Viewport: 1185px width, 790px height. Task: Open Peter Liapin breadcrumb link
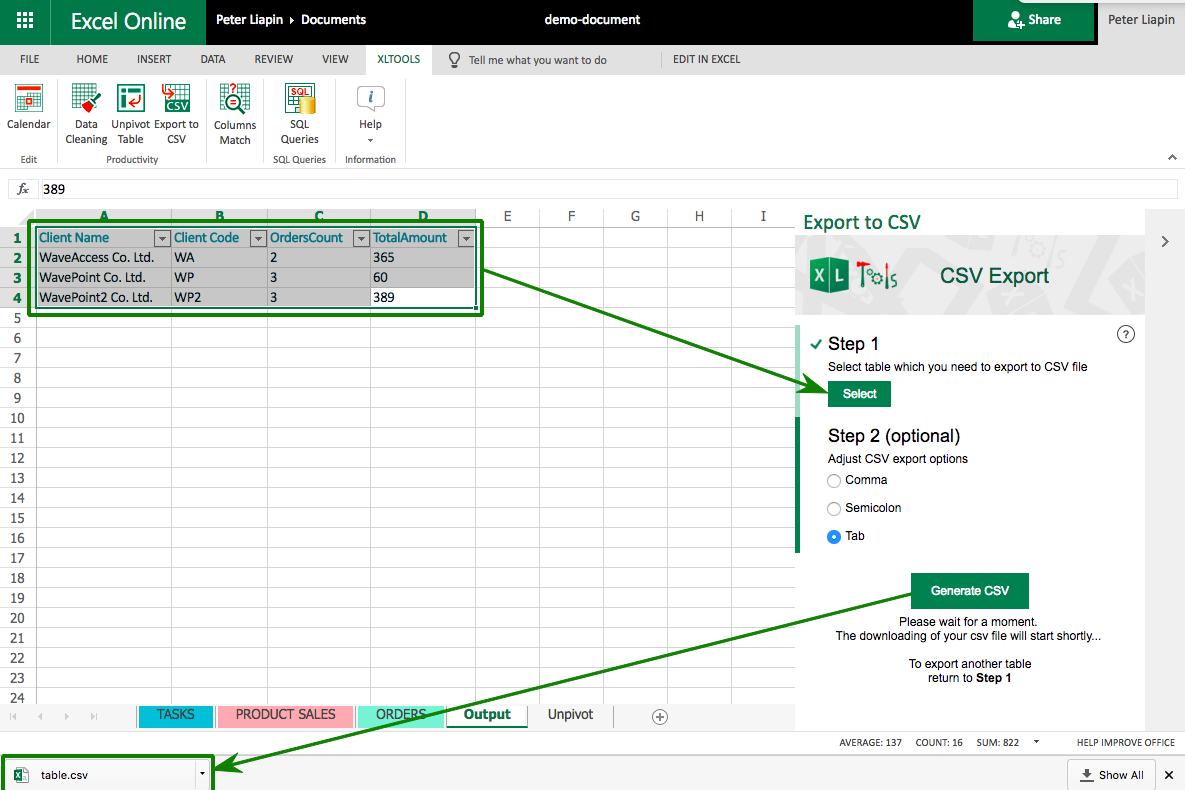pyautogui.click(x=249, y=20)
